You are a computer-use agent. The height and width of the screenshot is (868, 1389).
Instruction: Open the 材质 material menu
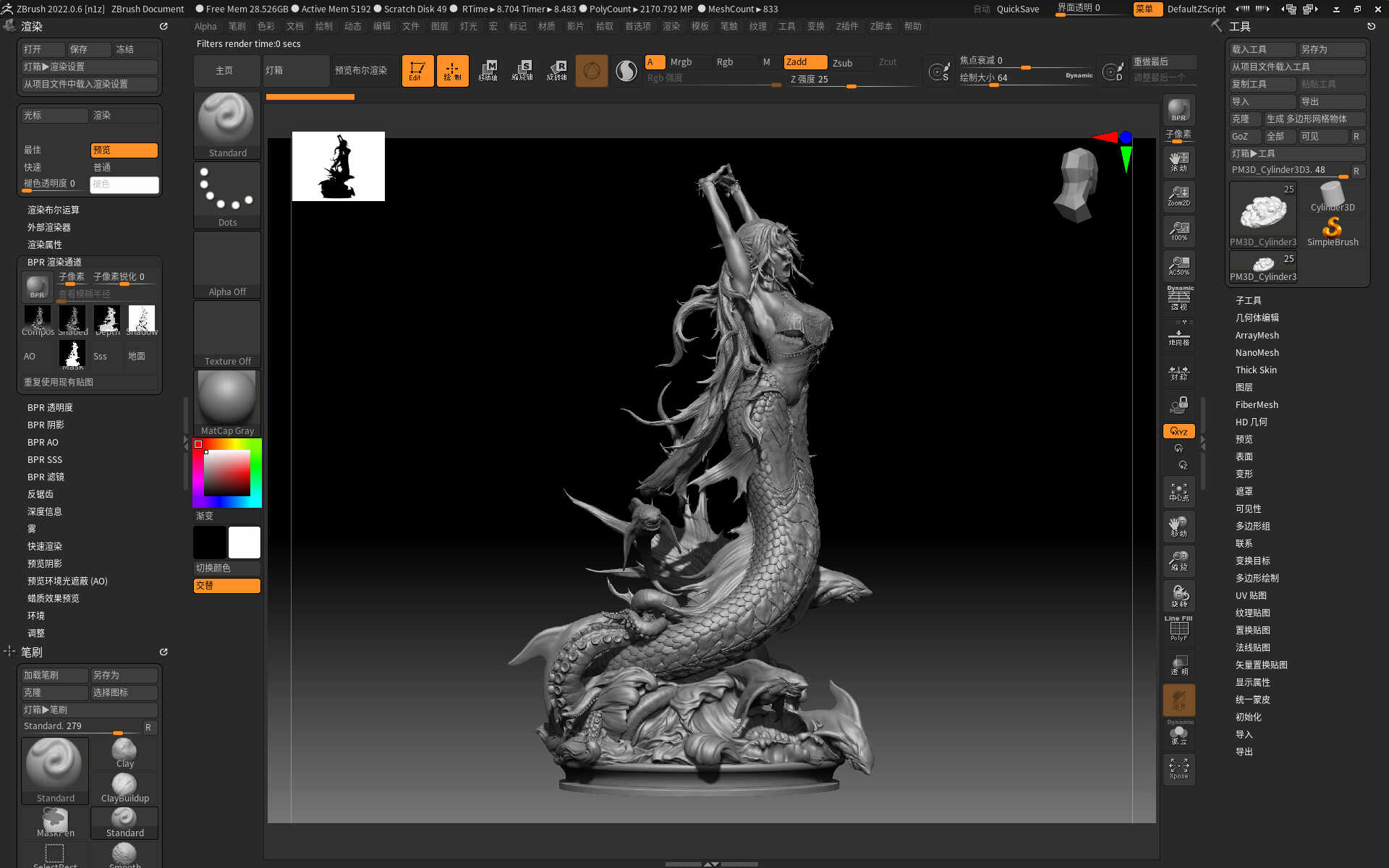point(546,26)
